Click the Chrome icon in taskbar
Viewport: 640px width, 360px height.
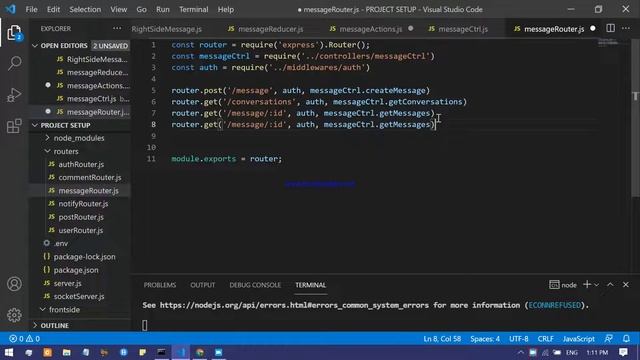(x=200, y=352)
